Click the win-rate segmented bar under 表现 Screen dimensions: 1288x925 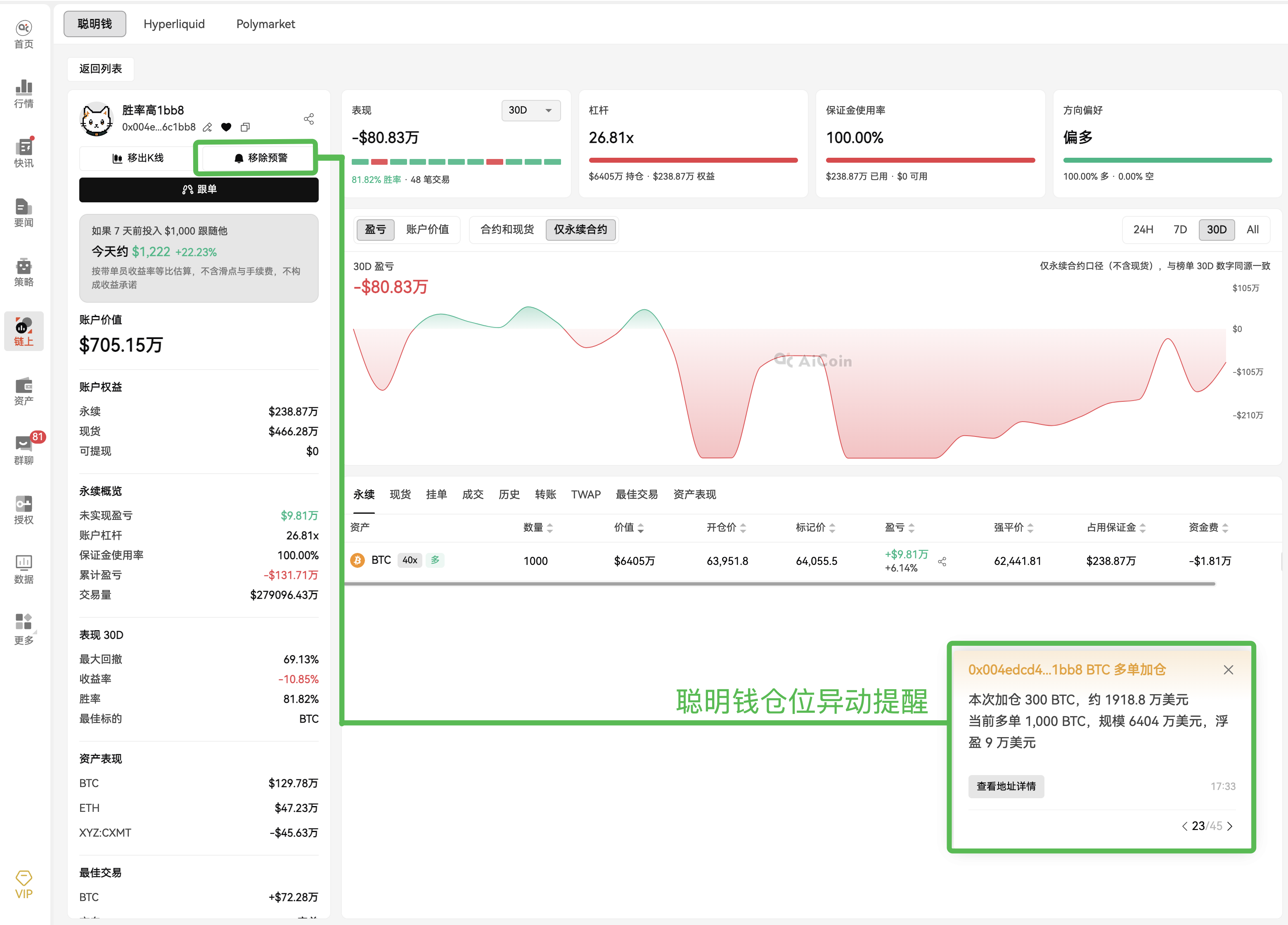[x=456, y=162]
